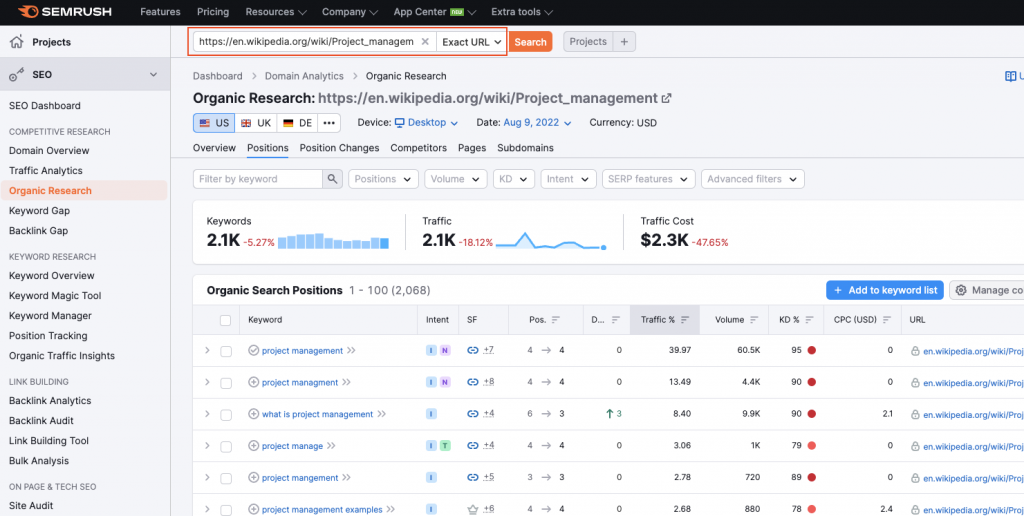1024x516 pixels.
Task: Click plus icon before 'project managment' keyword
Action: point(254,382)
